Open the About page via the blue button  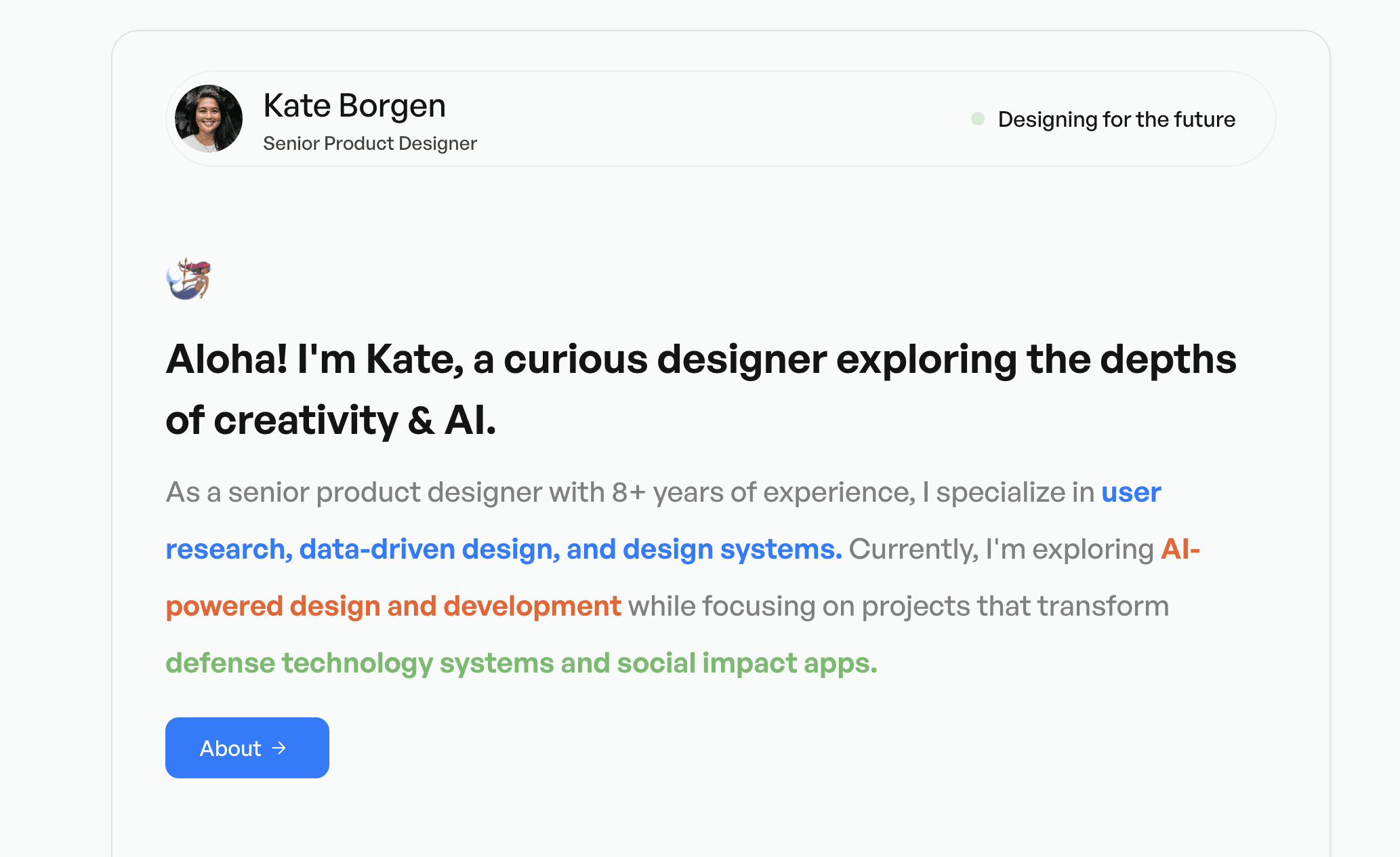pyautogui.click(x=247, y=748)
